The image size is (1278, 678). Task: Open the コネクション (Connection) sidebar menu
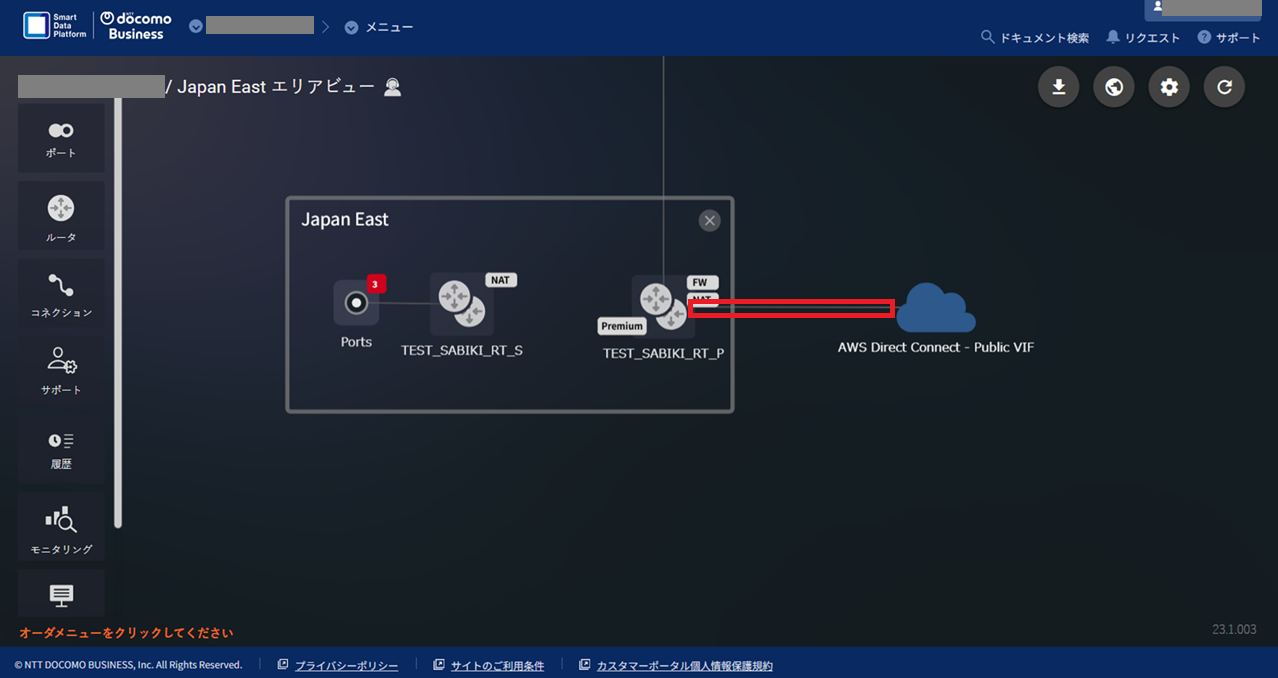61,294
